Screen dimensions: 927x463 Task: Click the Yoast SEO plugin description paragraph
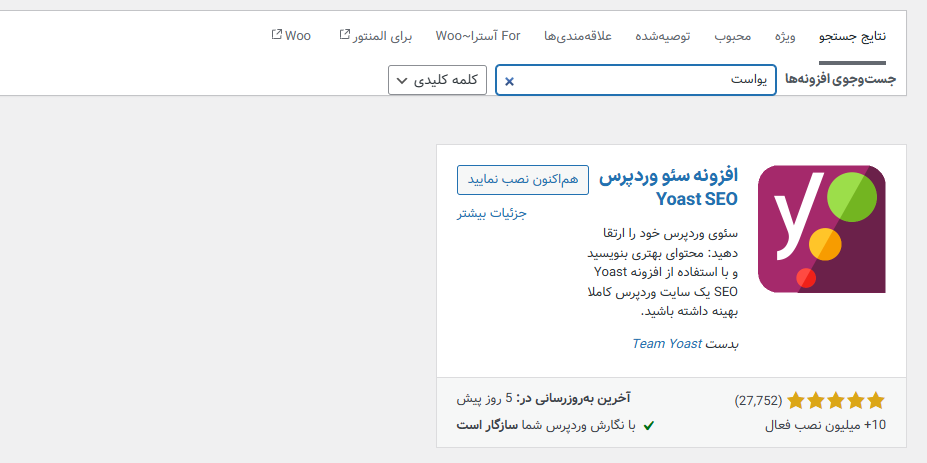[x=663, y=273]
